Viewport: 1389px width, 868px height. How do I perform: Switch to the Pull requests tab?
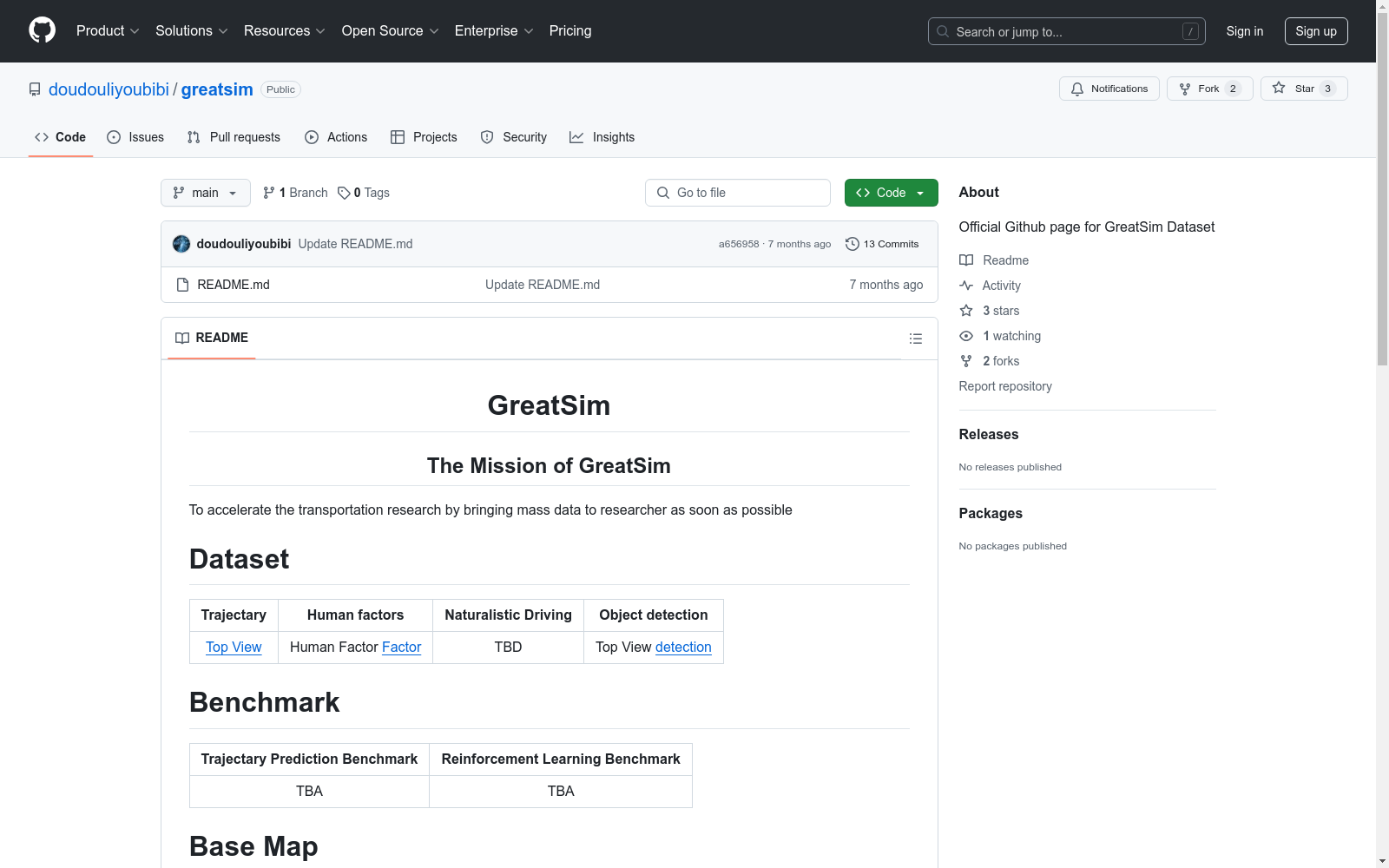click(234, 137)
